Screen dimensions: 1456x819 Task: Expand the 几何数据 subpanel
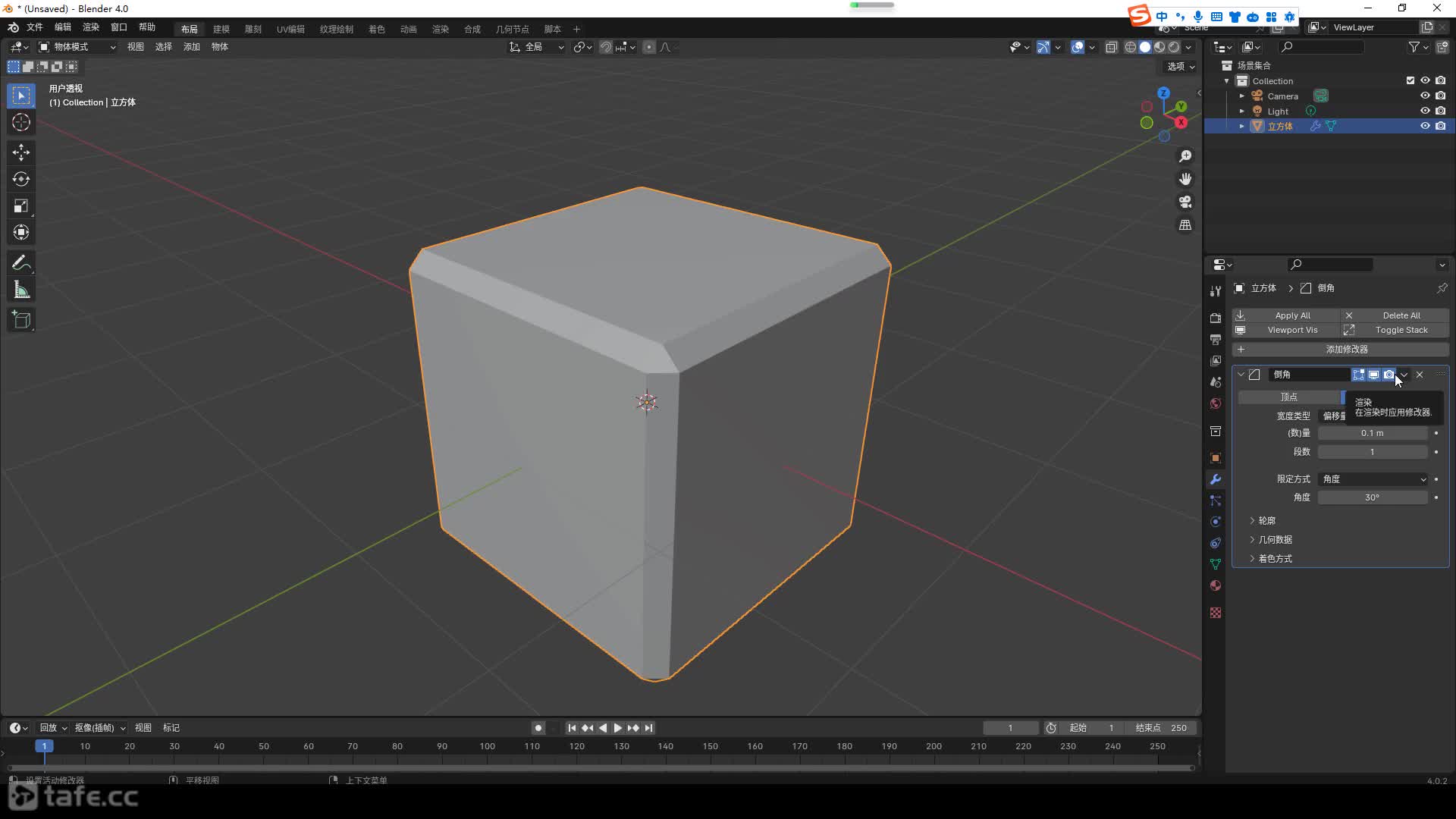[1252, 540]
